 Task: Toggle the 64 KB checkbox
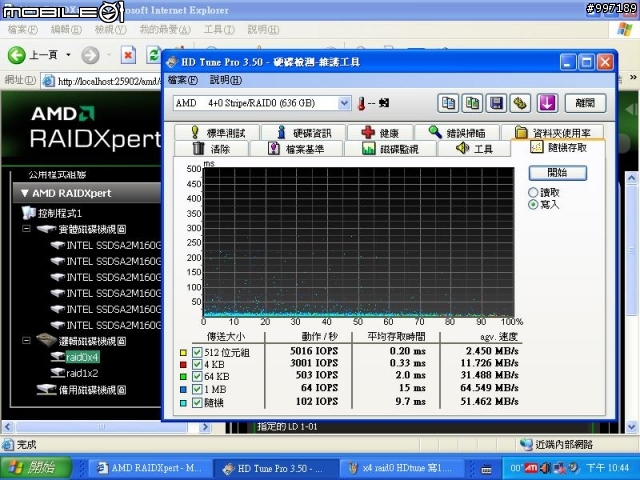197,376
